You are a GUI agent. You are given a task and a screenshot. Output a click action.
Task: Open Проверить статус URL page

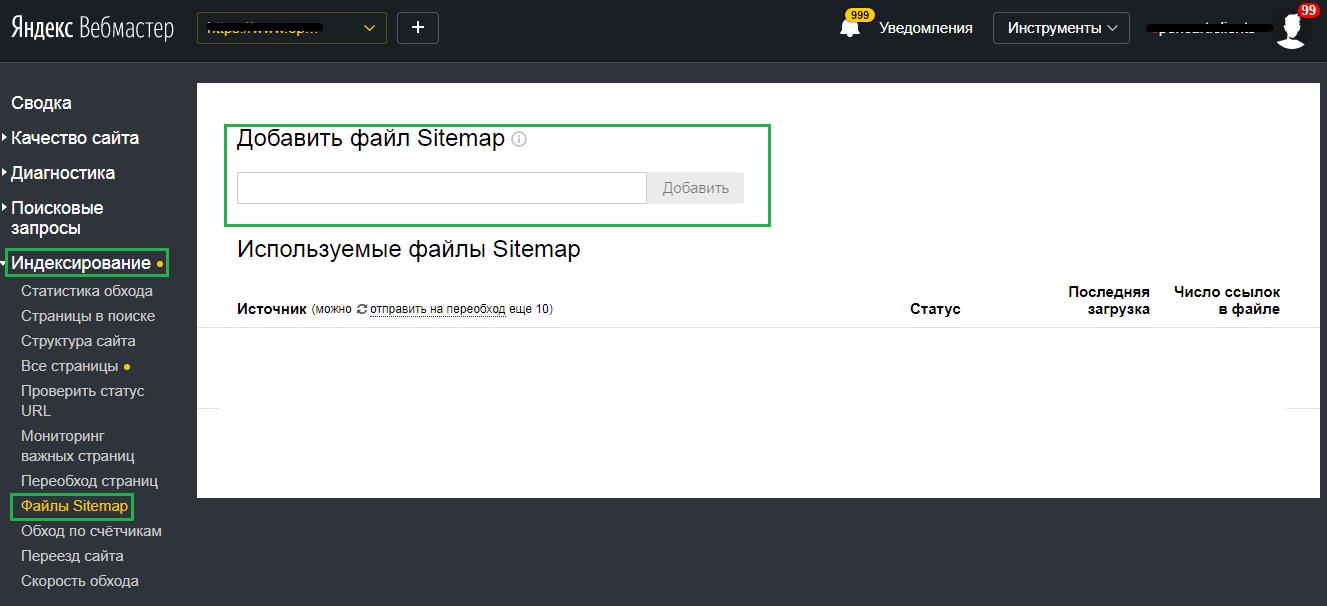click(x=83, y=401)
